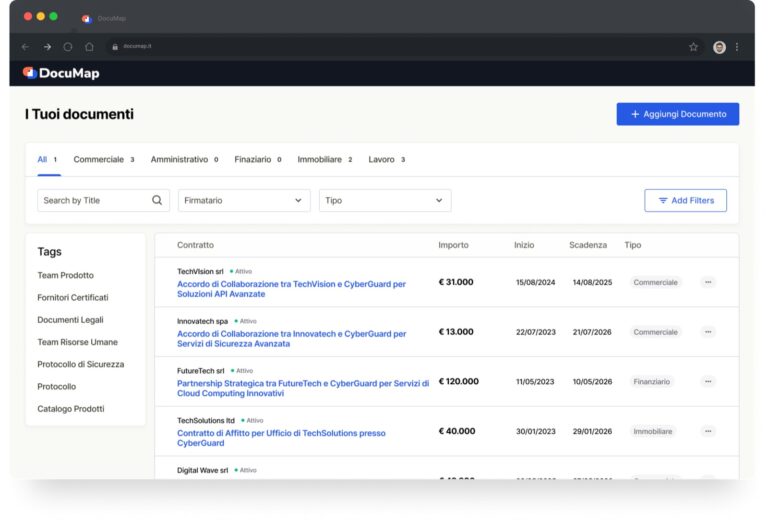Select the Team Prodotto tag
Screen dimensions: 768x523
(65, 275)
